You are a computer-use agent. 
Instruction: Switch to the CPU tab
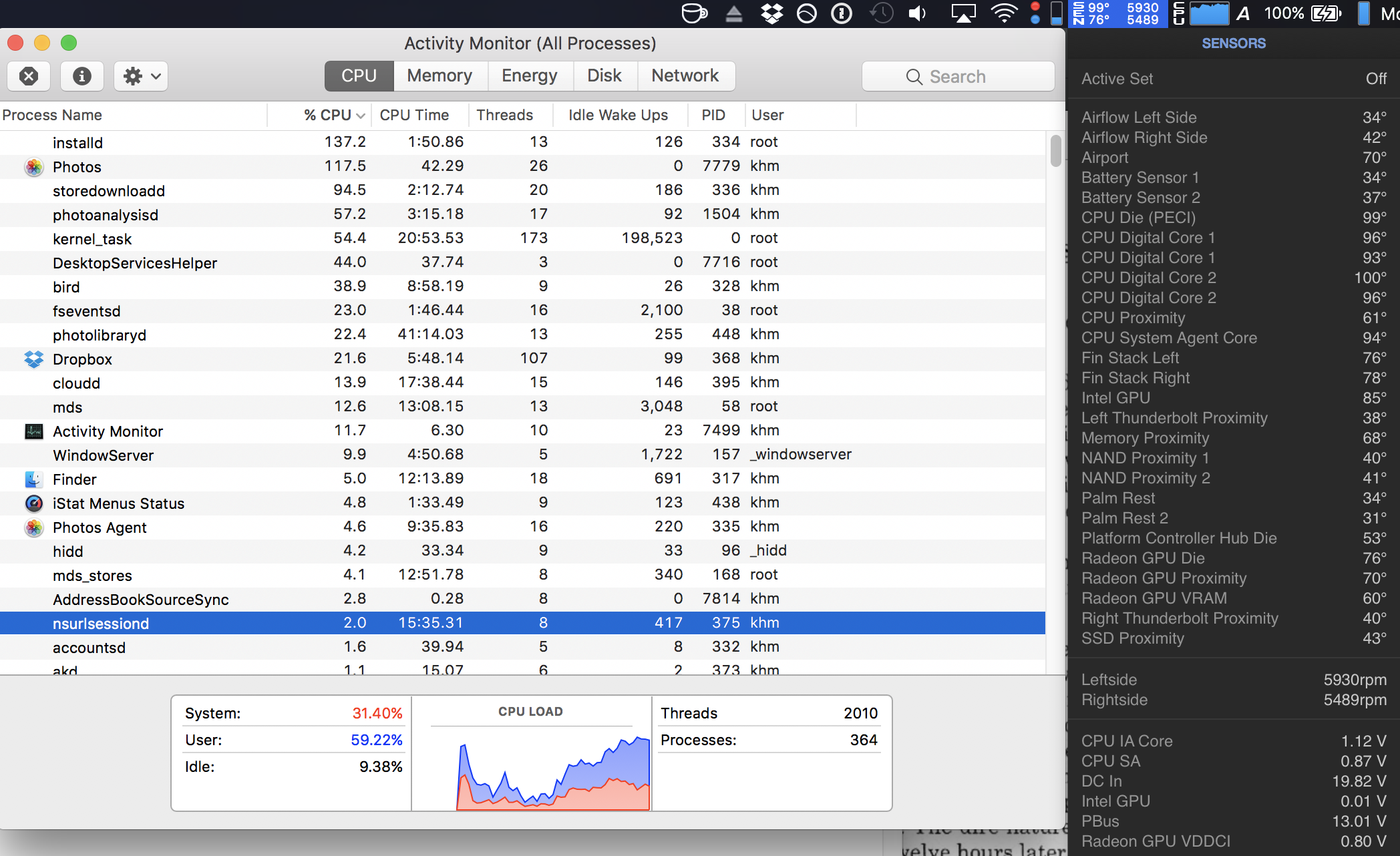click(x=359, y=76)
